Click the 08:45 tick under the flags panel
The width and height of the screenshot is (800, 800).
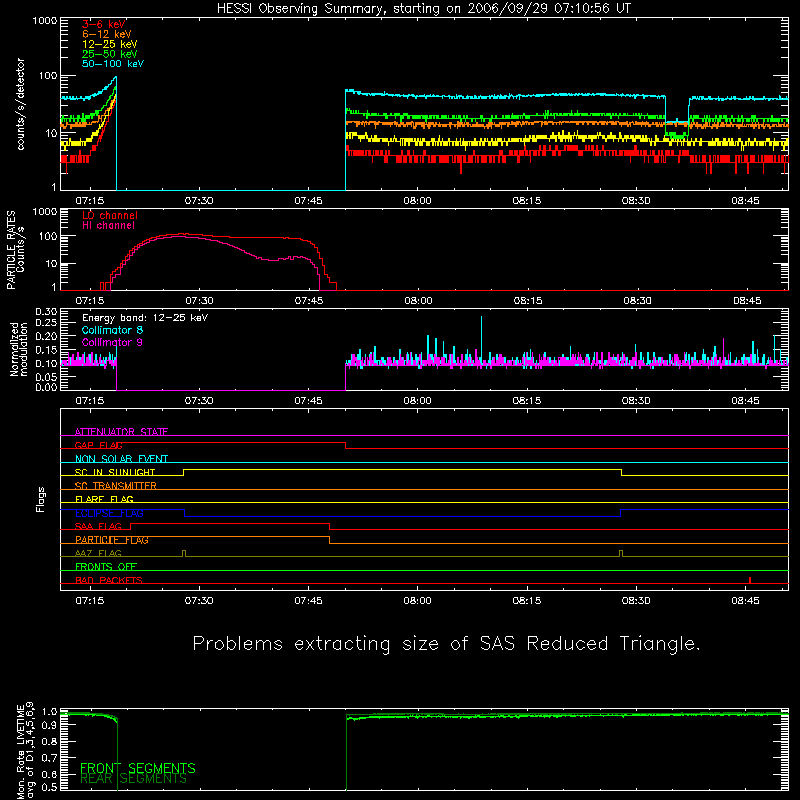(745, 601)
